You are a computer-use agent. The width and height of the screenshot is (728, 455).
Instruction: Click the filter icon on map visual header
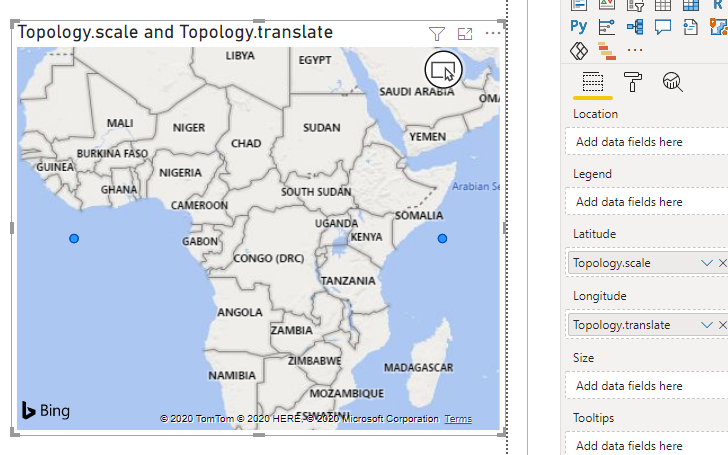[x=436, y=34]
